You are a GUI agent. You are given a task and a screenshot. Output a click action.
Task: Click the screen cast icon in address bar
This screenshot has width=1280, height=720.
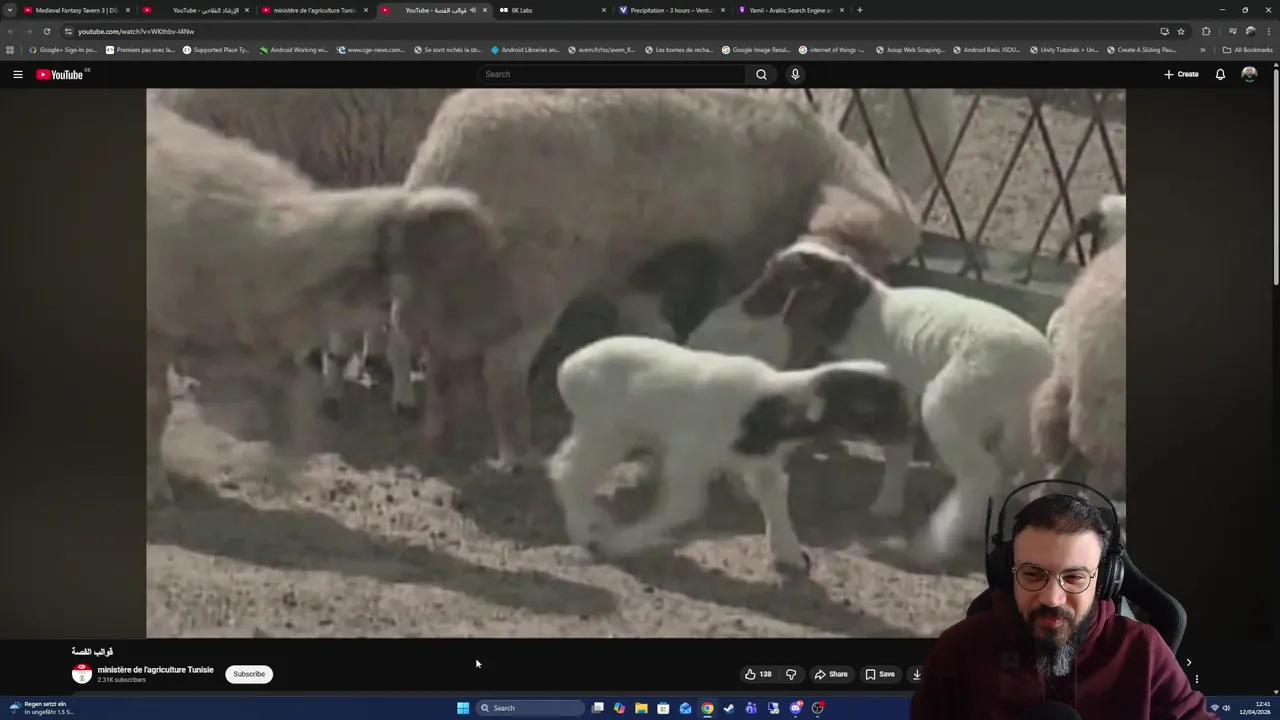click(x=1164, y=31)
